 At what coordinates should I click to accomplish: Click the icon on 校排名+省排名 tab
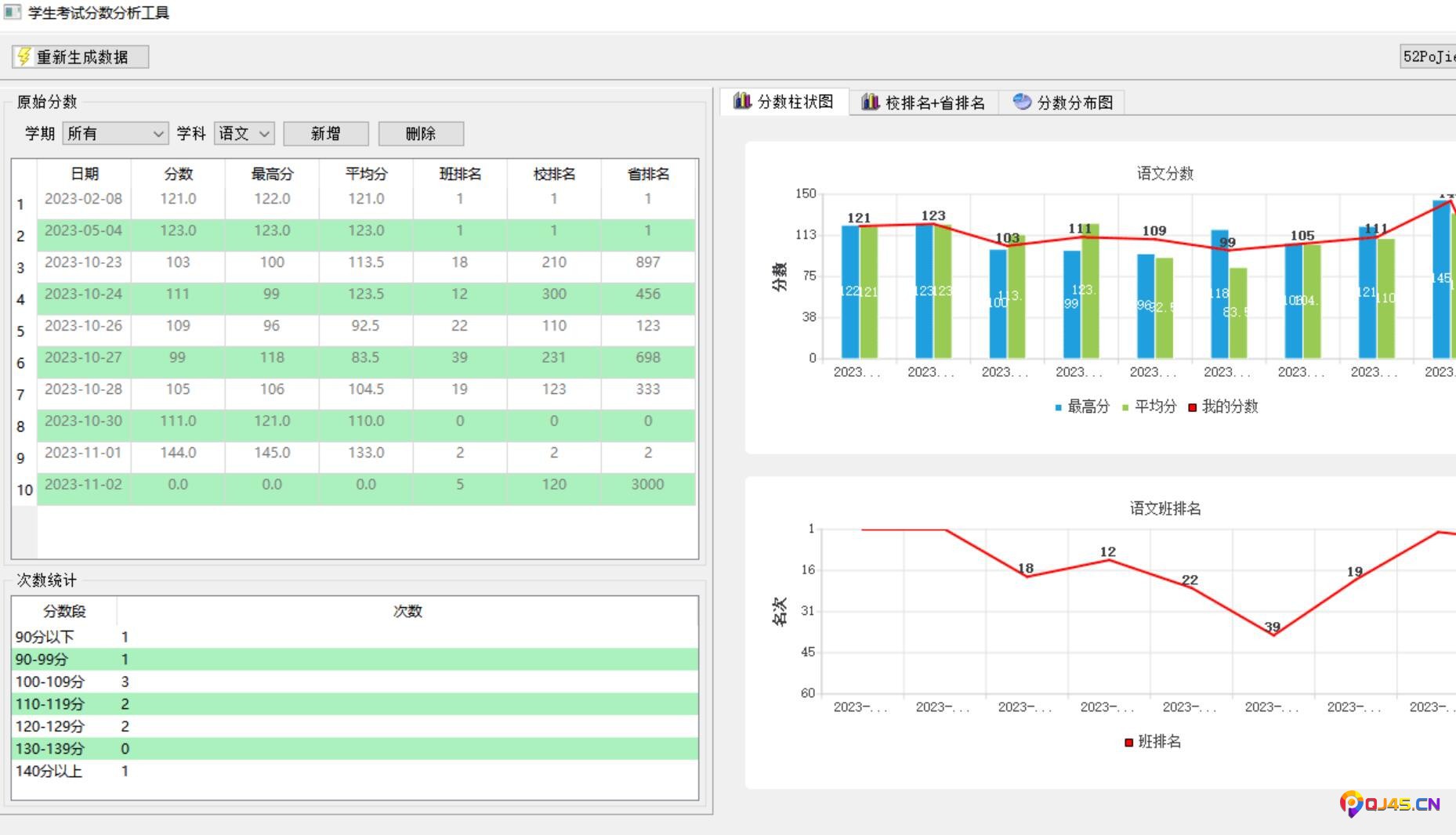tap(870, 102)
